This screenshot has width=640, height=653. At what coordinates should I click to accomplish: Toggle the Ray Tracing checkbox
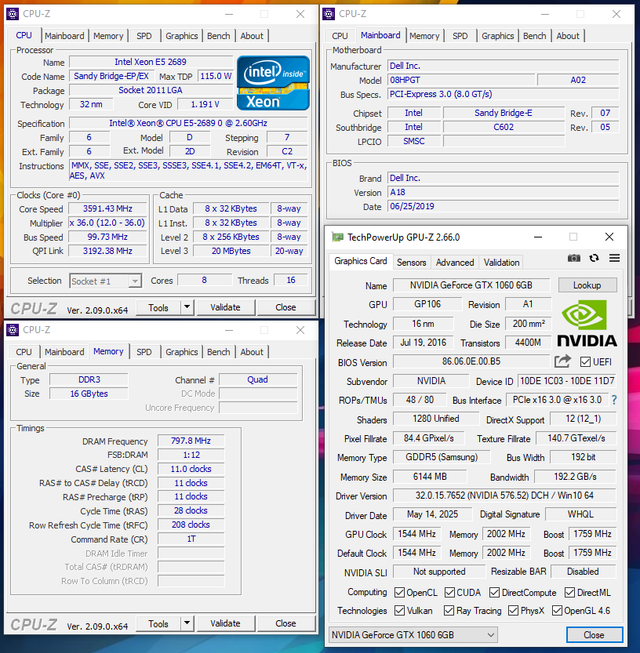point(449,611)
